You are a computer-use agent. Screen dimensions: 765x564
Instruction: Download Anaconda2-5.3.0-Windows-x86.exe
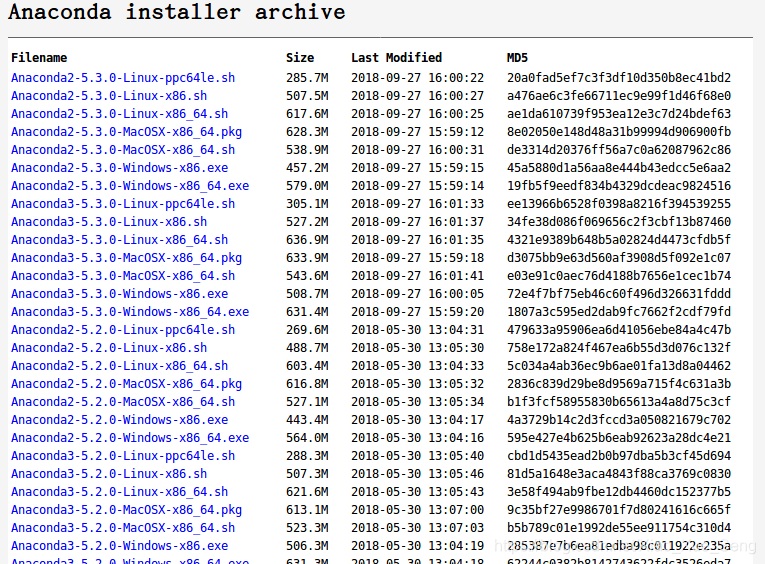pyautogui.click(x=120, y=168)
